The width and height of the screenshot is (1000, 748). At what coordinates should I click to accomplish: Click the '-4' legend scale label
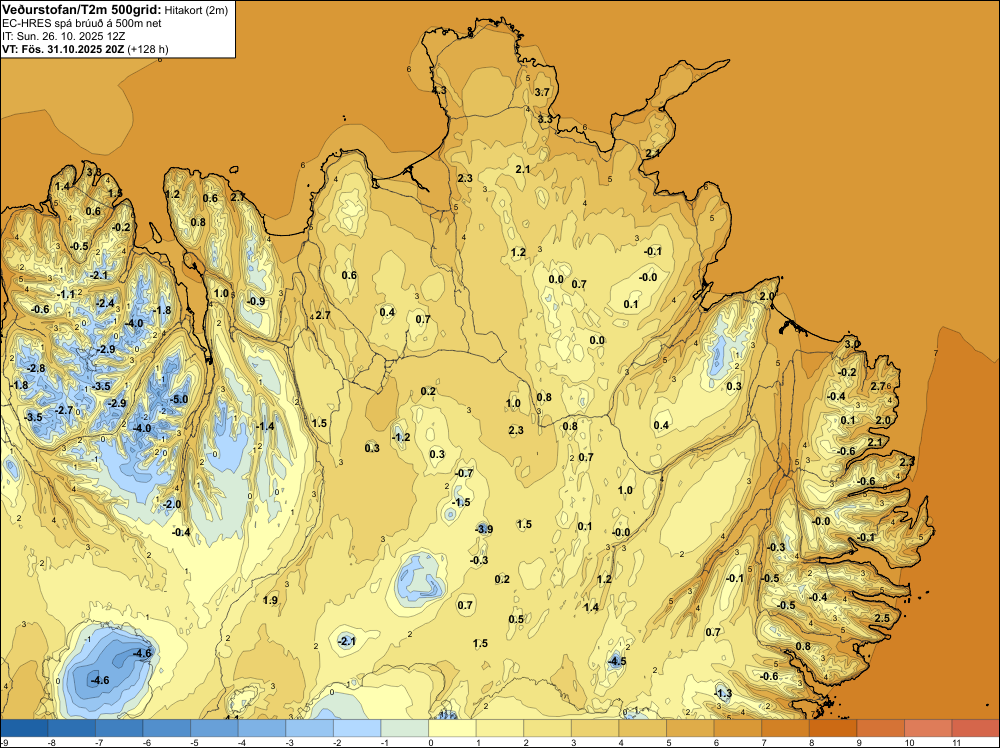(x=242, y=742)
